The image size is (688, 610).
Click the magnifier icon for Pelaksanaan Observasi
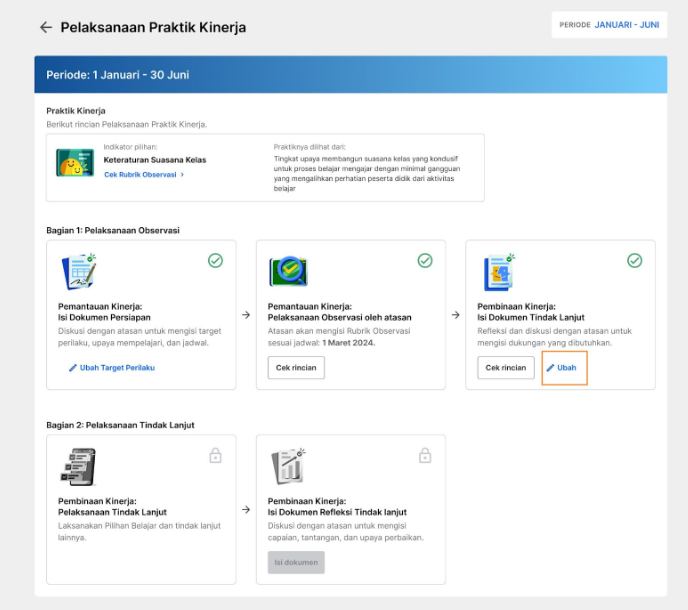pyautogui.click(x=288, y=271)
